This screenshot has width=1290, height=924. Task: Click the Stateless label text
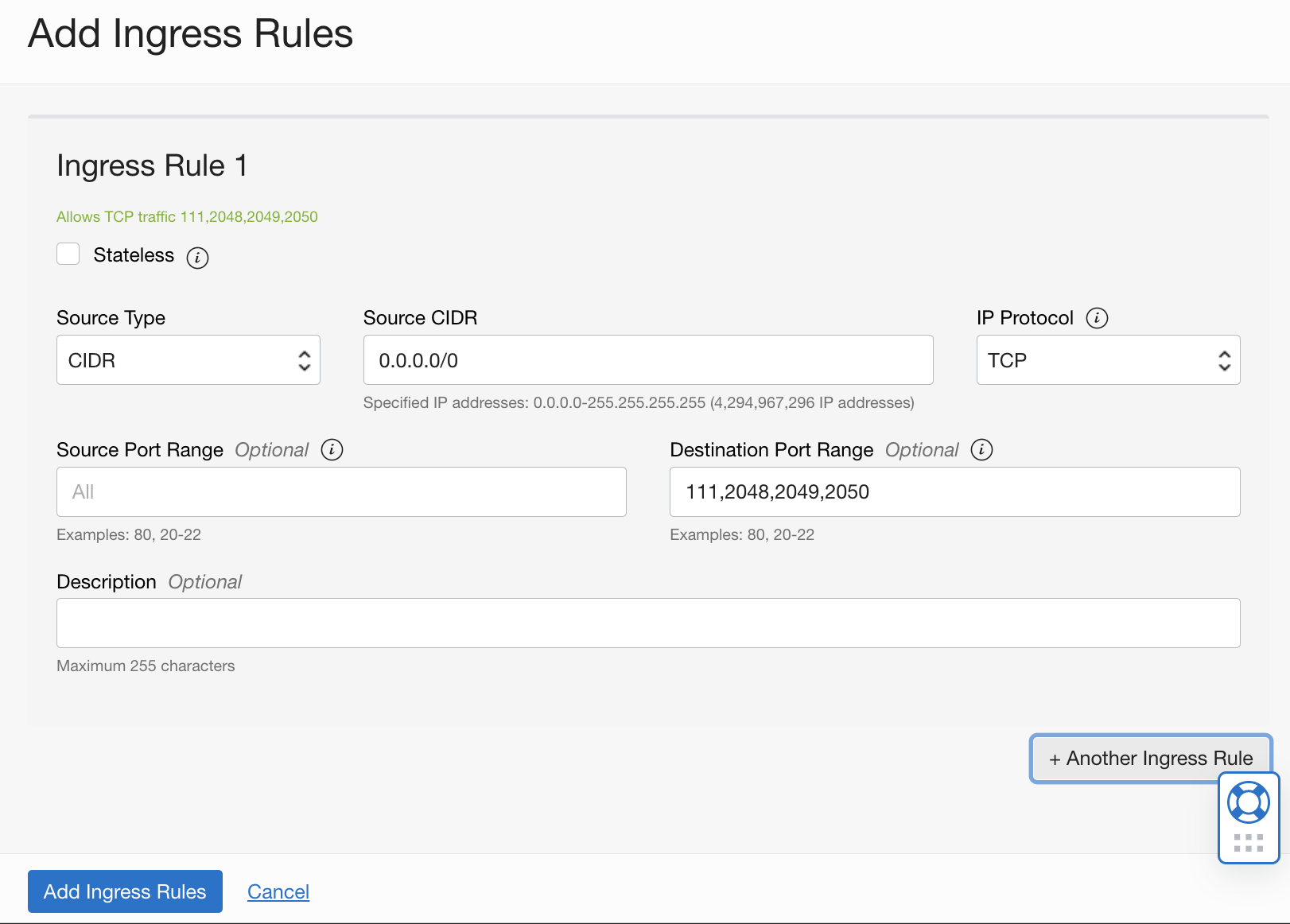pyautogui.click(x=134, y=255)
